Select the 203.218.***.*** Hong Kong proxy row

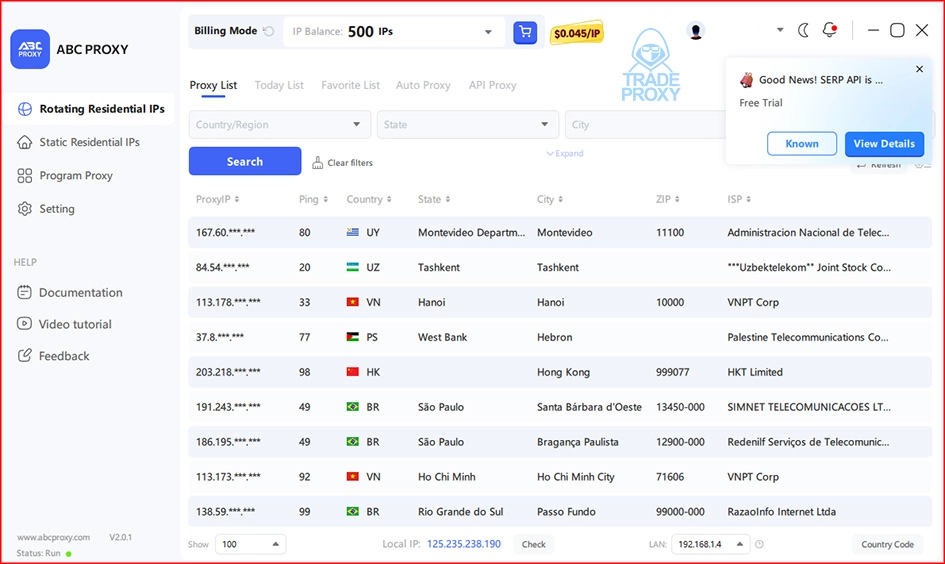pyautogui.click(x=560, y=372)
